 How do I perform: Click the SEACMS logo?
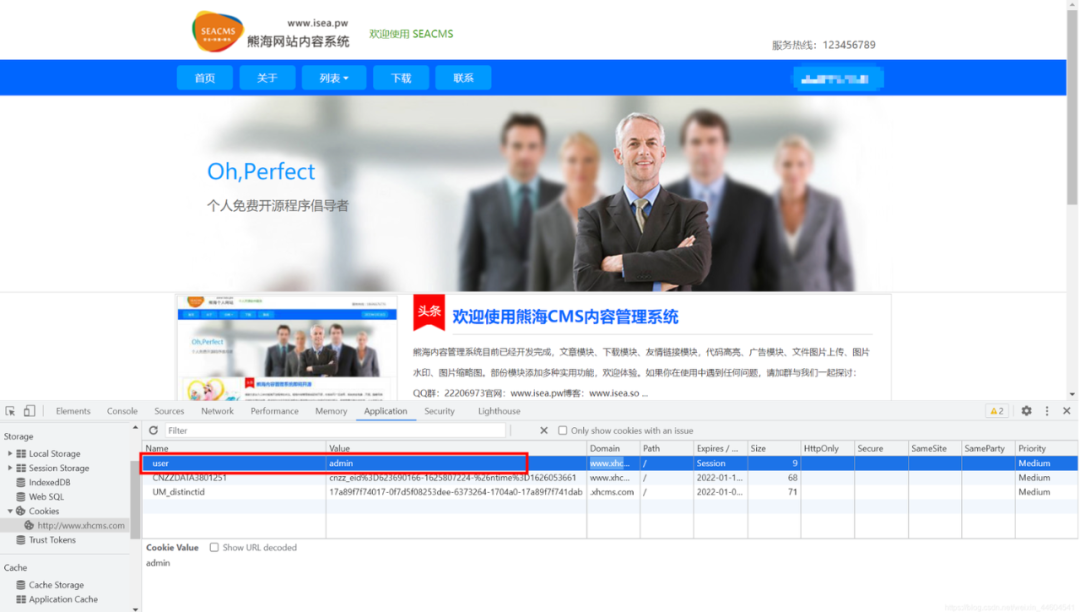point(218,31)
